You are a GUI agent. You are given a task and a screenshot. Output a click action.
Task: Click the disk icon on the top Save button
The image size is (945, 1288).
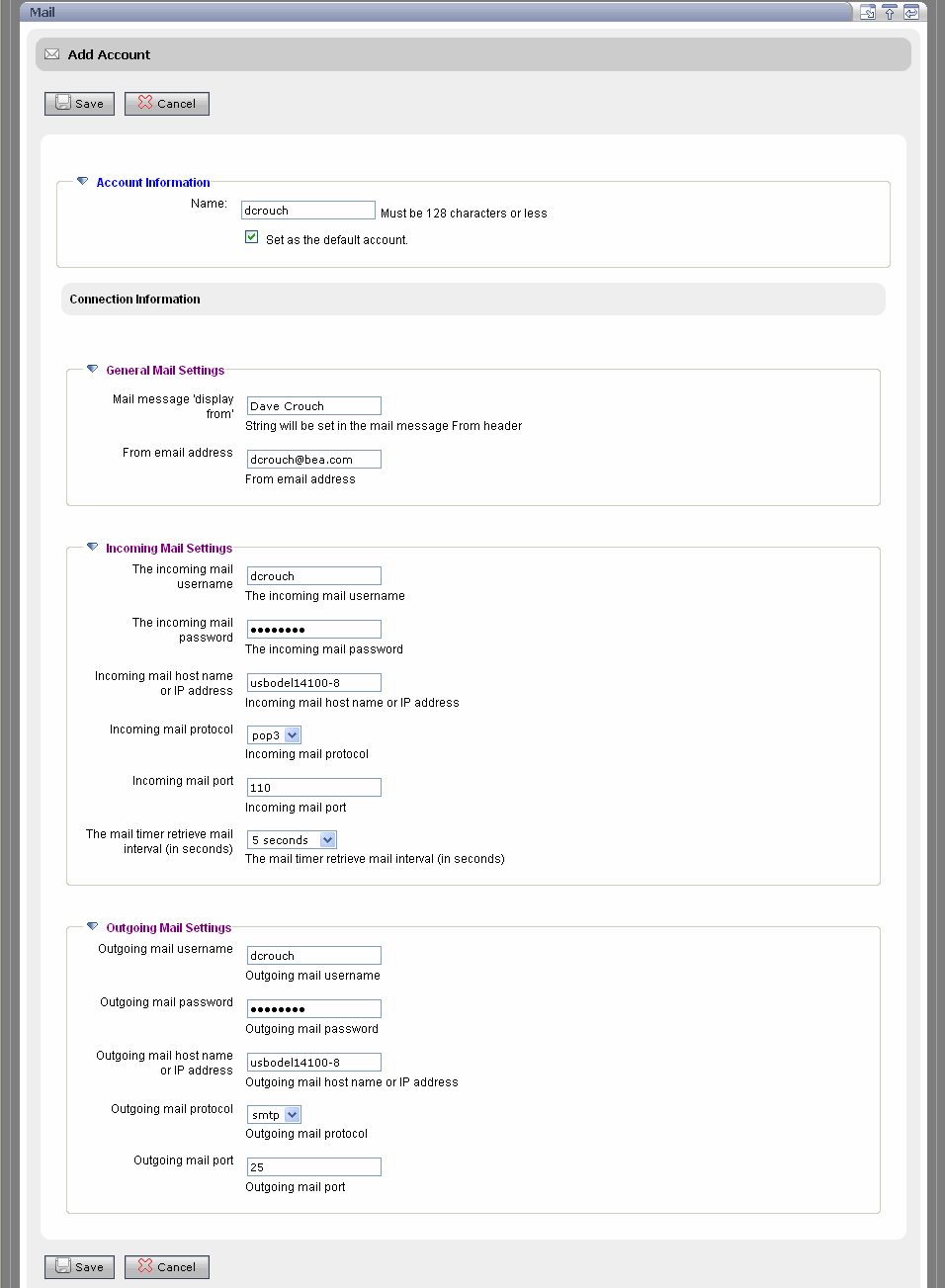61,103
